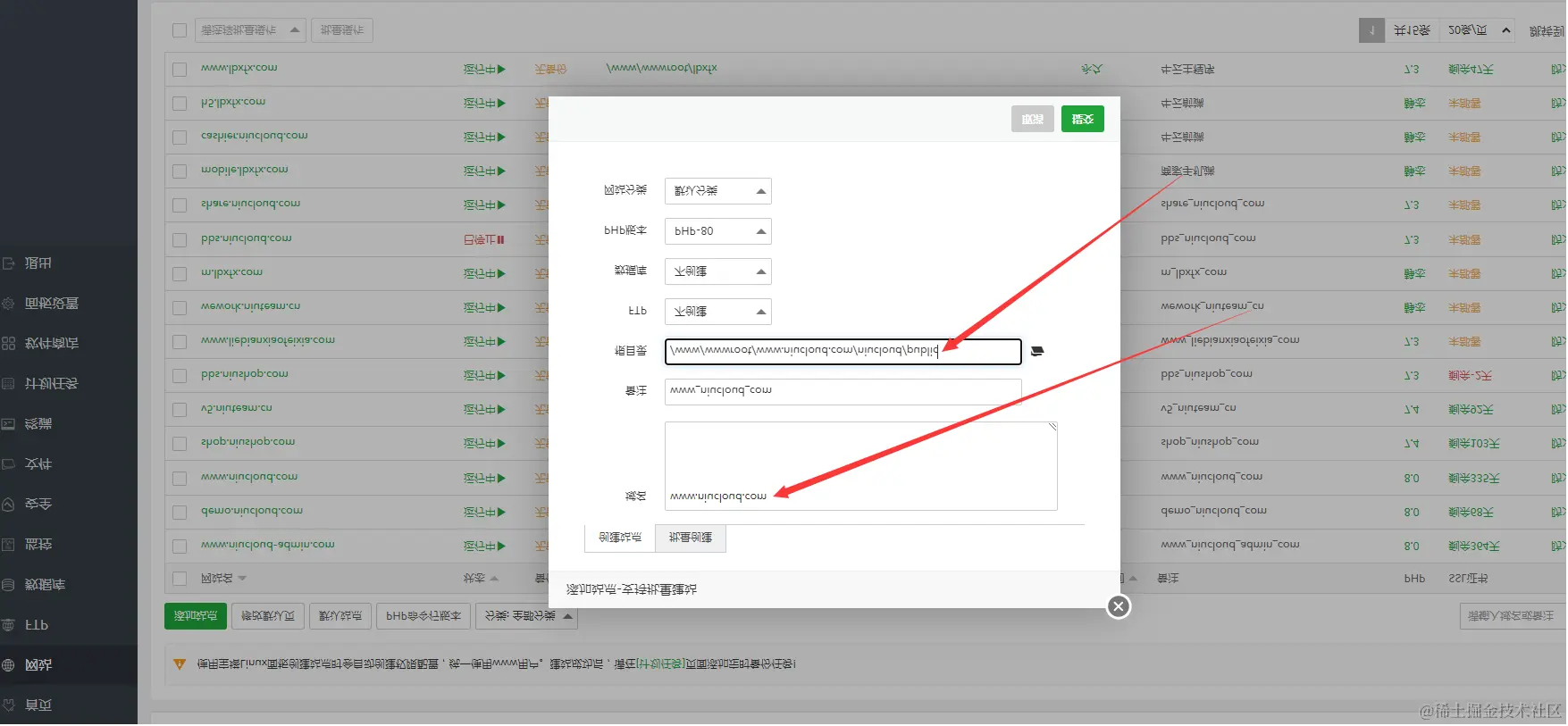
Task: Open the 计划任务 cron sidebar icon
Action: [x=8, y=384]
